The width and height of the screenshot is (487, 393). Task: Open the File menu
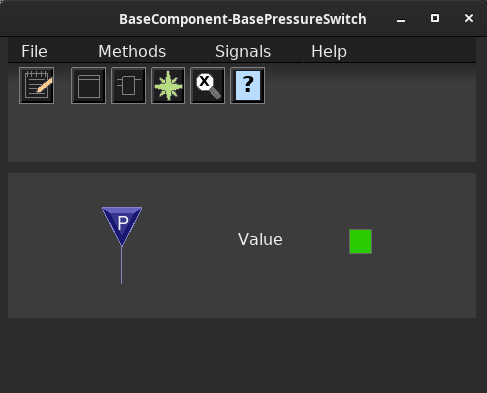(34, 51)
